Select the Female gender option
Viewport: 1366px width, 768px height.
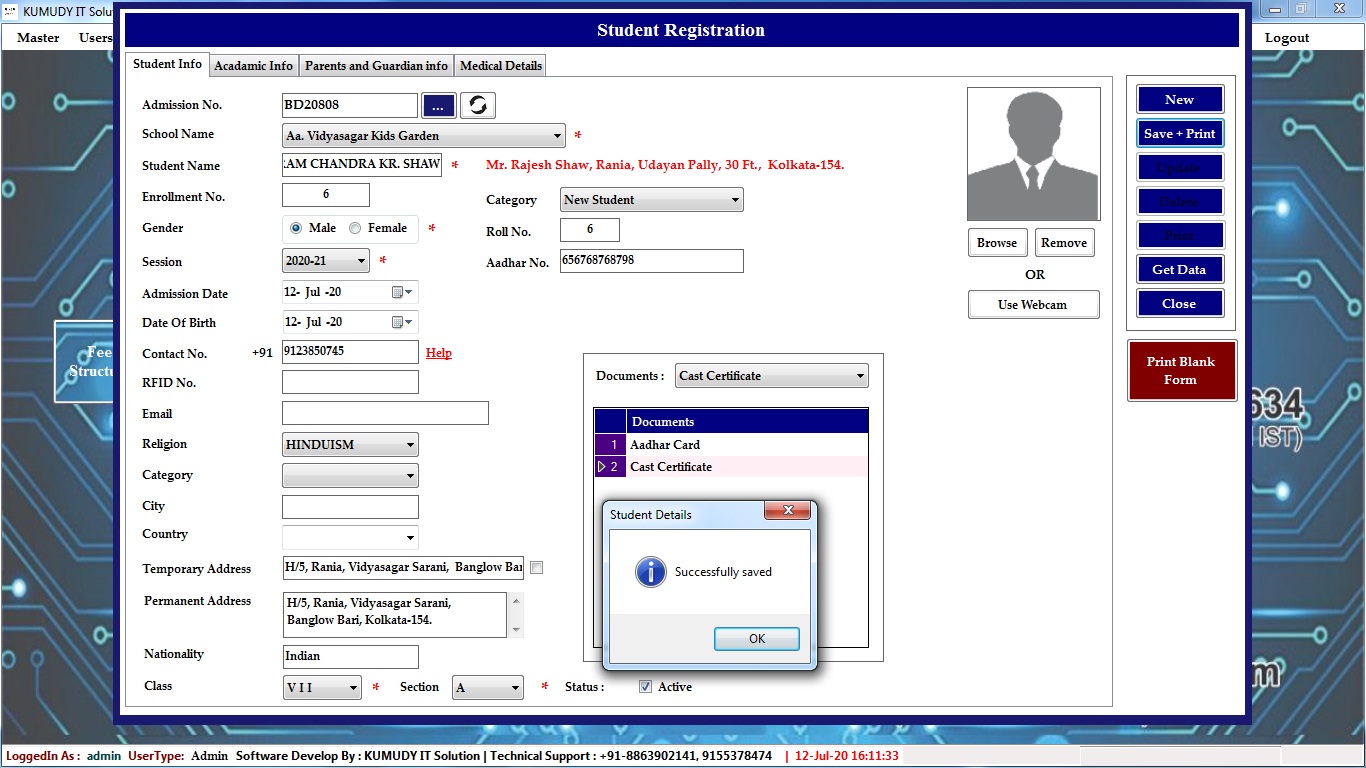355,228
